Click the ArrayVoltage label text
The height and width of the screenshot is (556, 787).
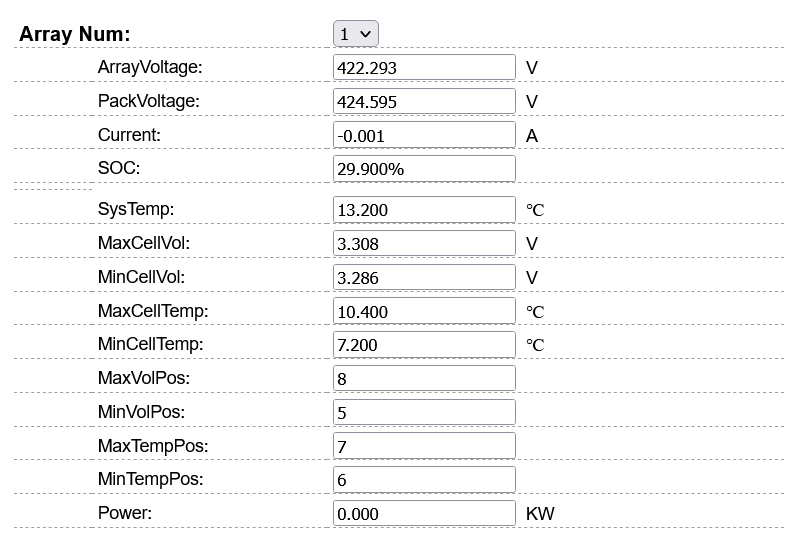coord(150,67)
